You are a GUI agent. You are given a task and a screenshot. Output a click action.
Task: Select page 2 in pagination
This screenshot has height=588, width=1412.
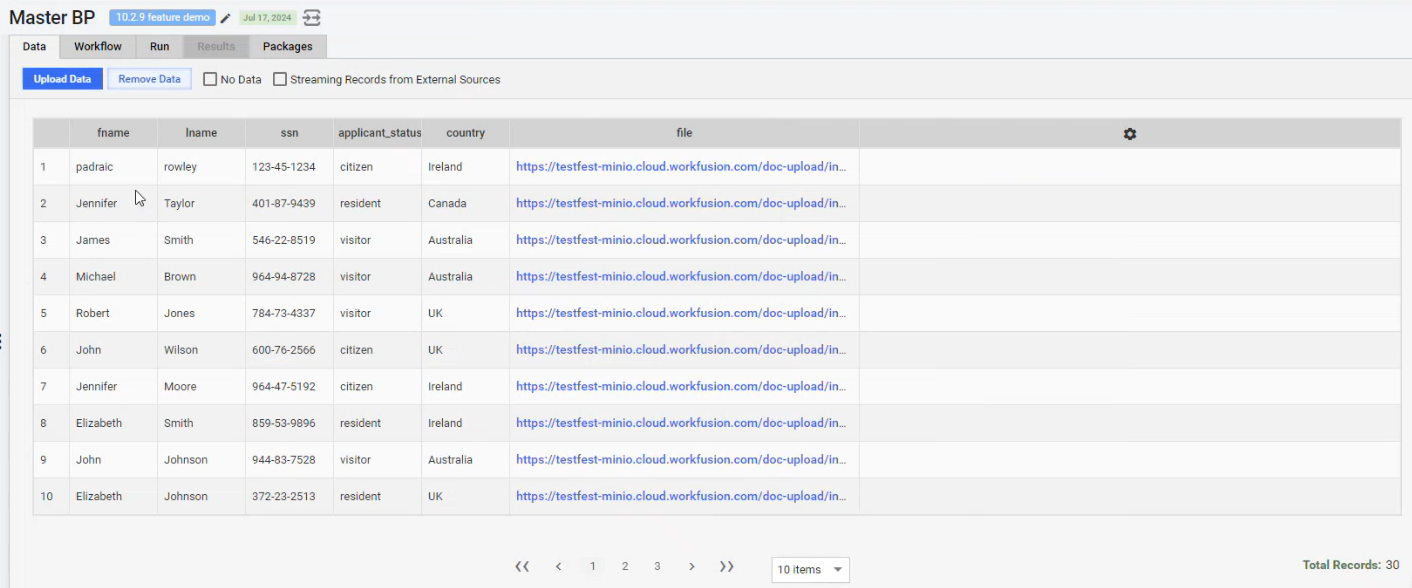(625, 567)
